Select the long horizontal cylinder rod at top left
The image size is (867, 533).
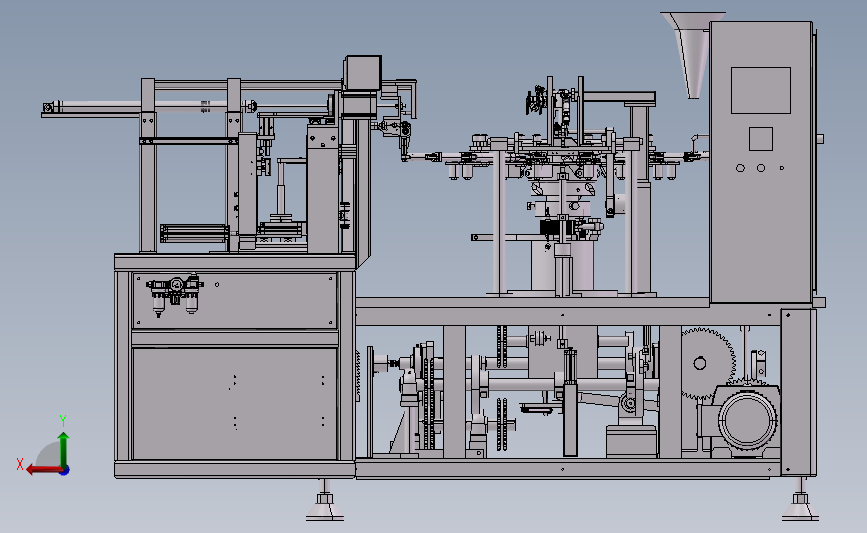(149, 106)
